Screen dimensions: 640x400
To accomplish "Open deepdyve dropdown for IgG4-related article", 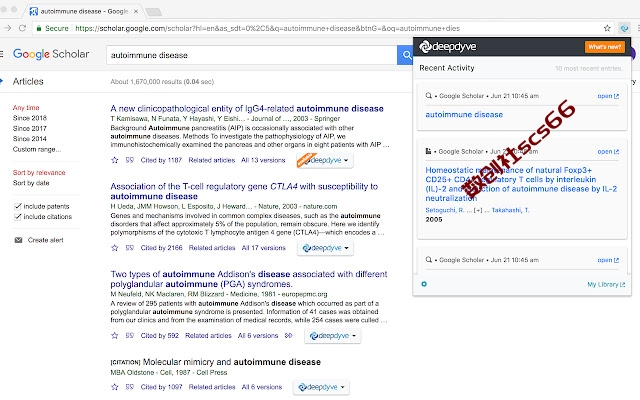I will point(325,160).
